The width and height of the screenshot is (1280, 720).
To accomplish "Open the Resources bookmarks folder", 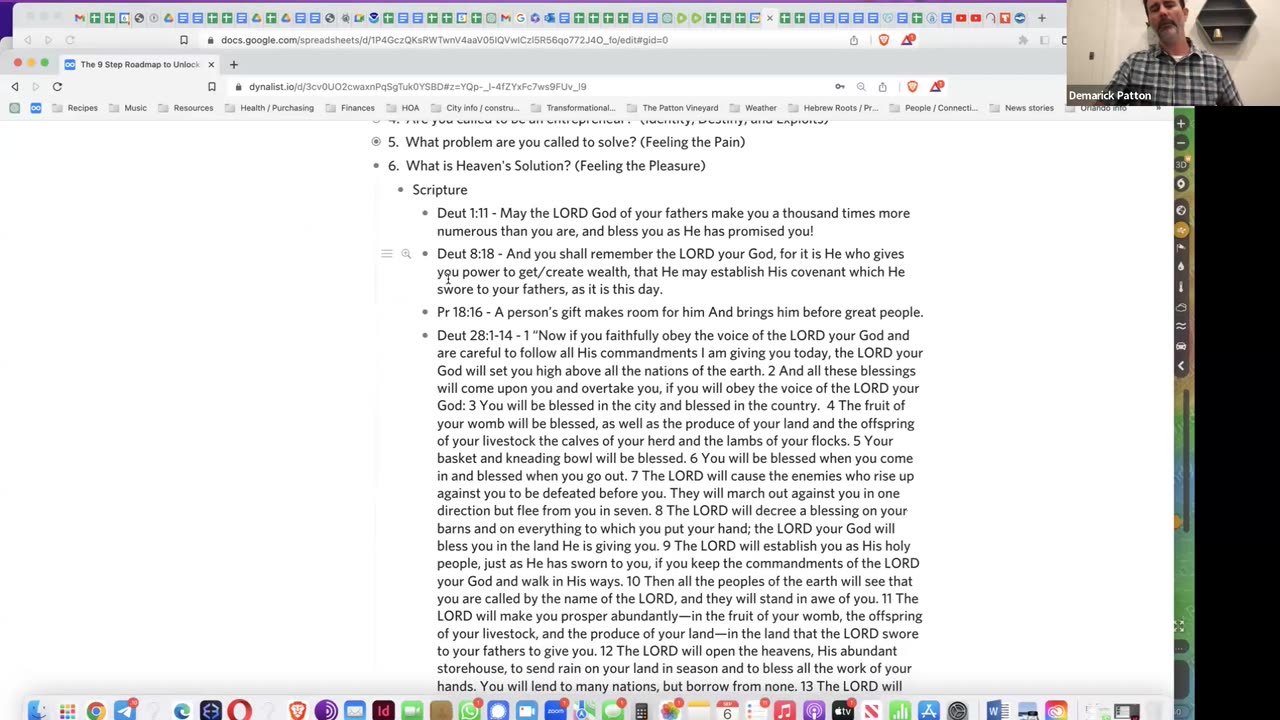I will pos(186,108).
